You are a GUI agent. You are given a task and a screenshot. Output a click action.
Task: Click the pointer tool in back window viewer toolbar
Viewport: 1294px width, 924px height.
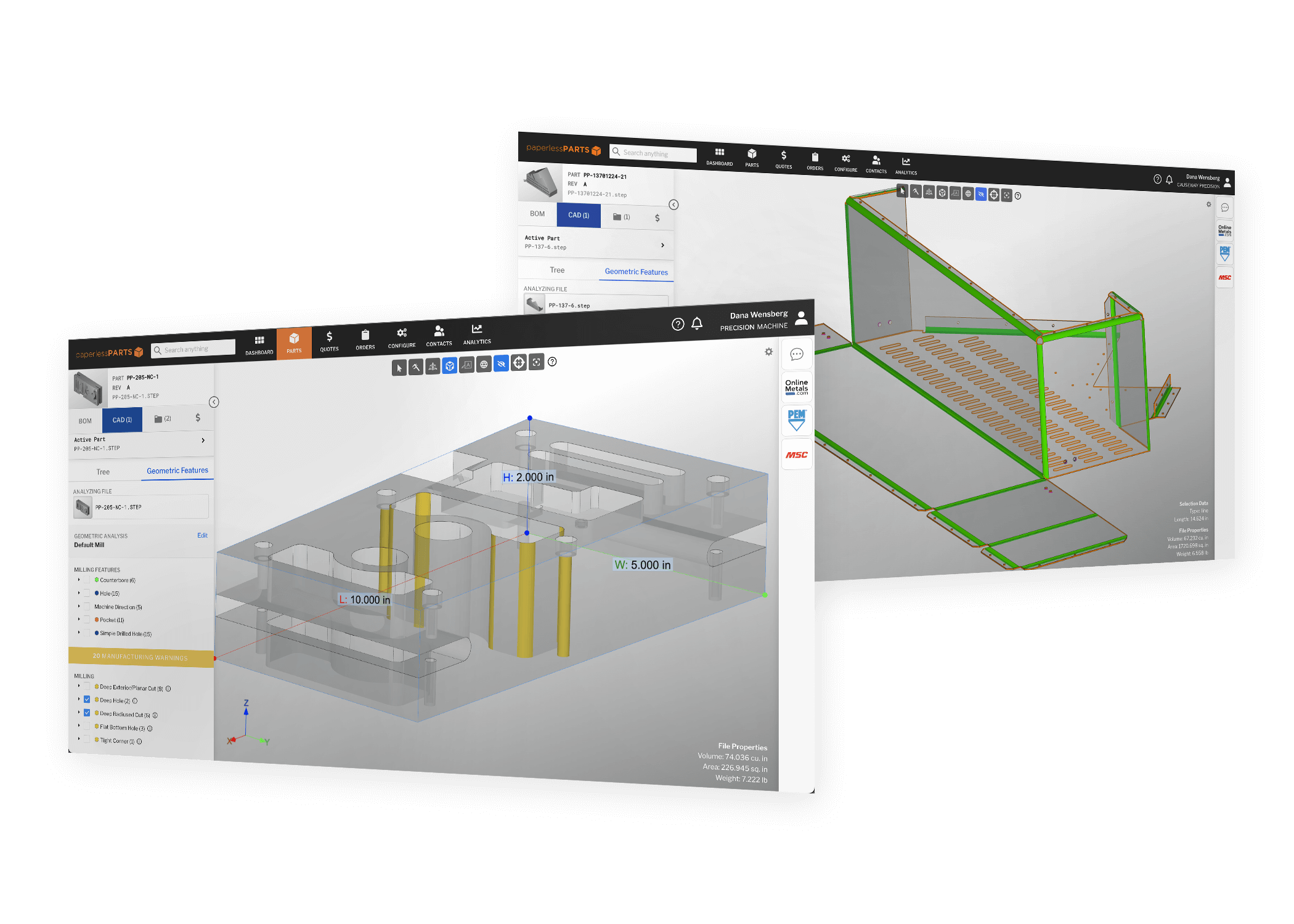coord(902,191)
